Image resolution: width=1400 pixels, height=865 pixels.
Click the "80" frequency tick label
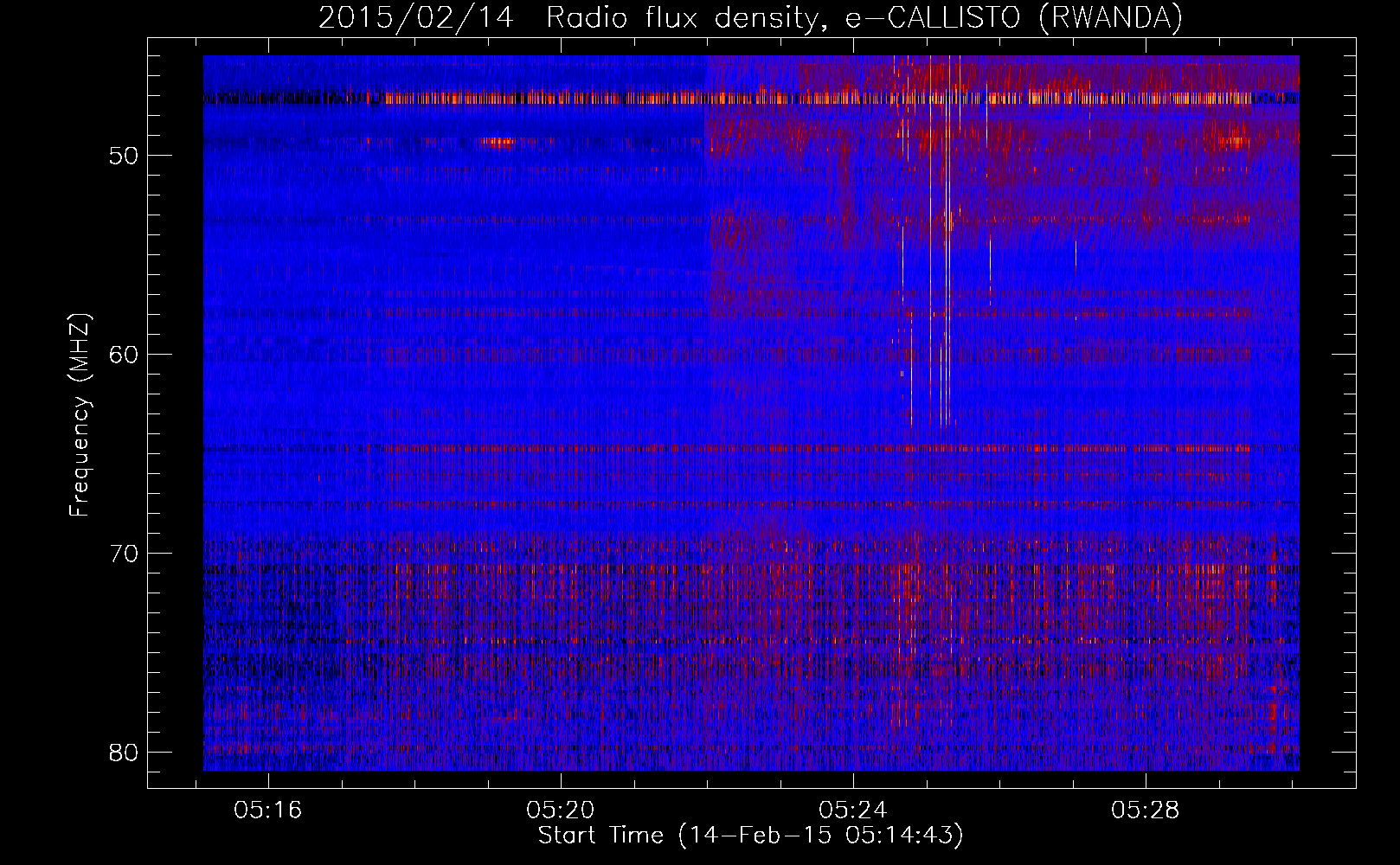tap(125, 753)
